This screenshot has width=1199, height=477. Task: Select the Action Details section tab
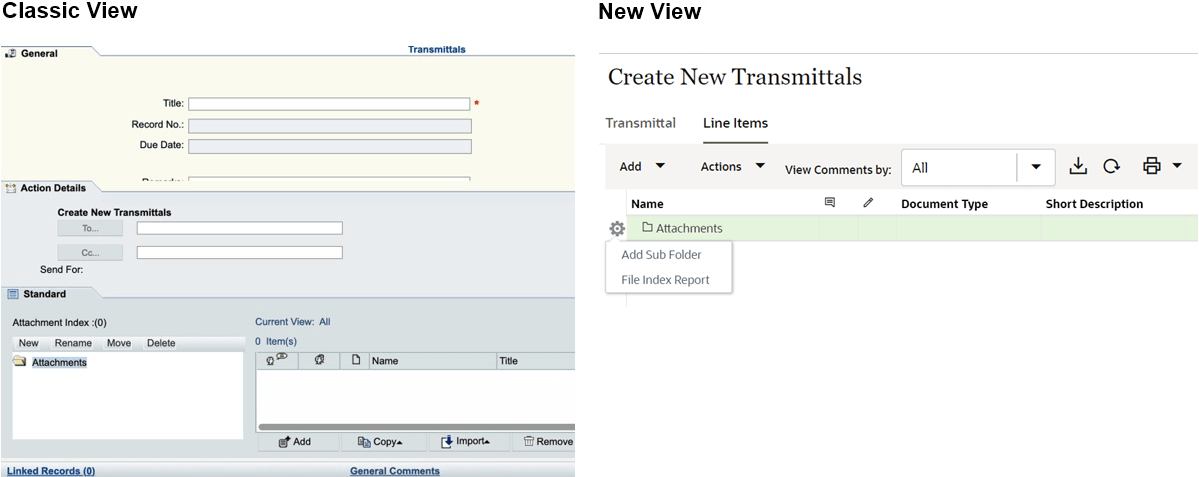[x=52, y=188]
